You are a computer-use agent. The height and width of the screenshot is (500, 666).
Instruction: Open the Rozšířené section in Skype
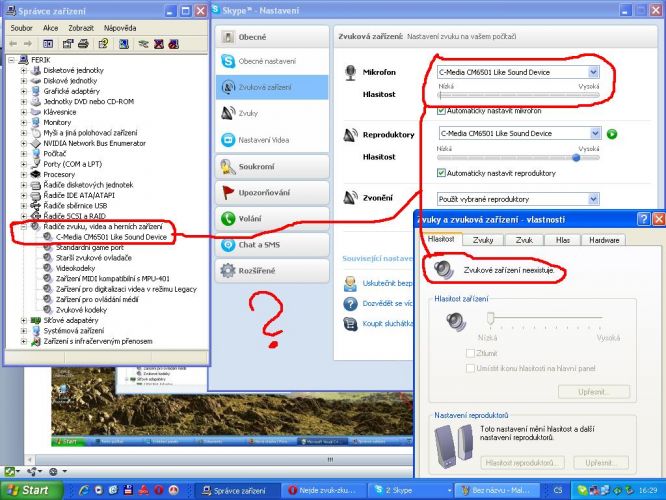pyautogui.click(x=272, y=271)
